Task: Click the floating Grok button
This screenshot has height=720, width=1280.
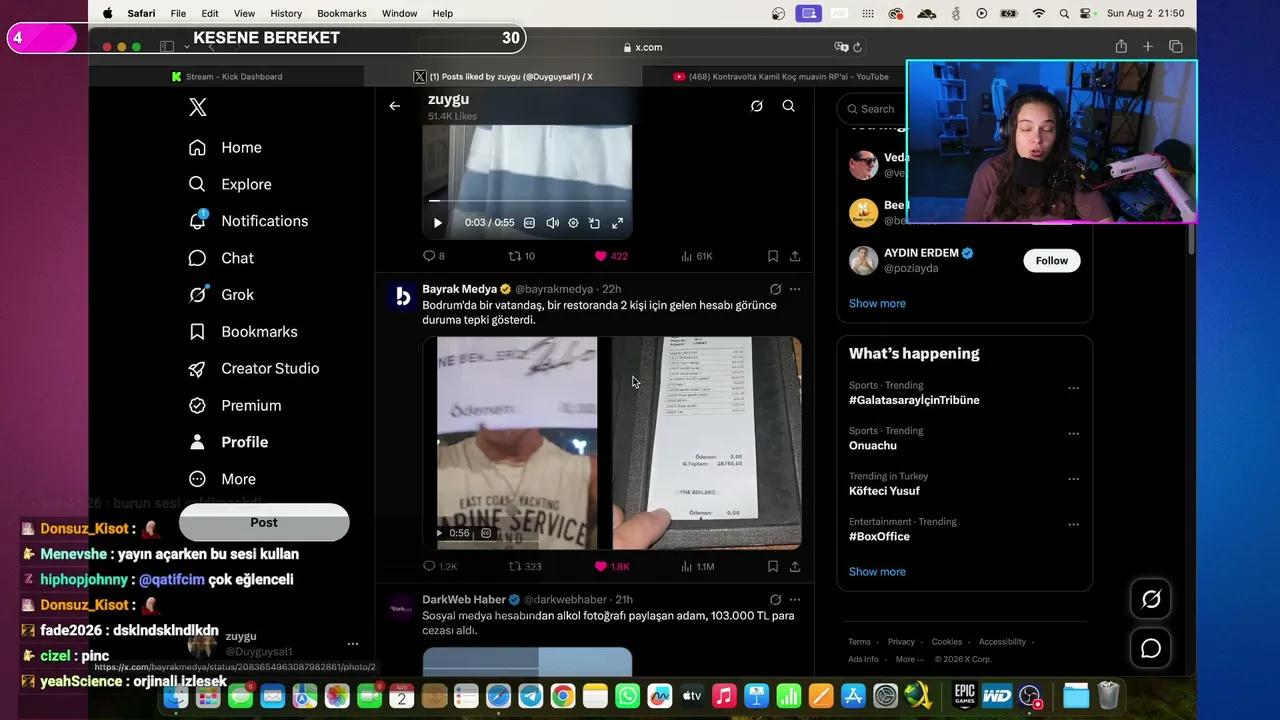Action: [x=1151, y=599]
